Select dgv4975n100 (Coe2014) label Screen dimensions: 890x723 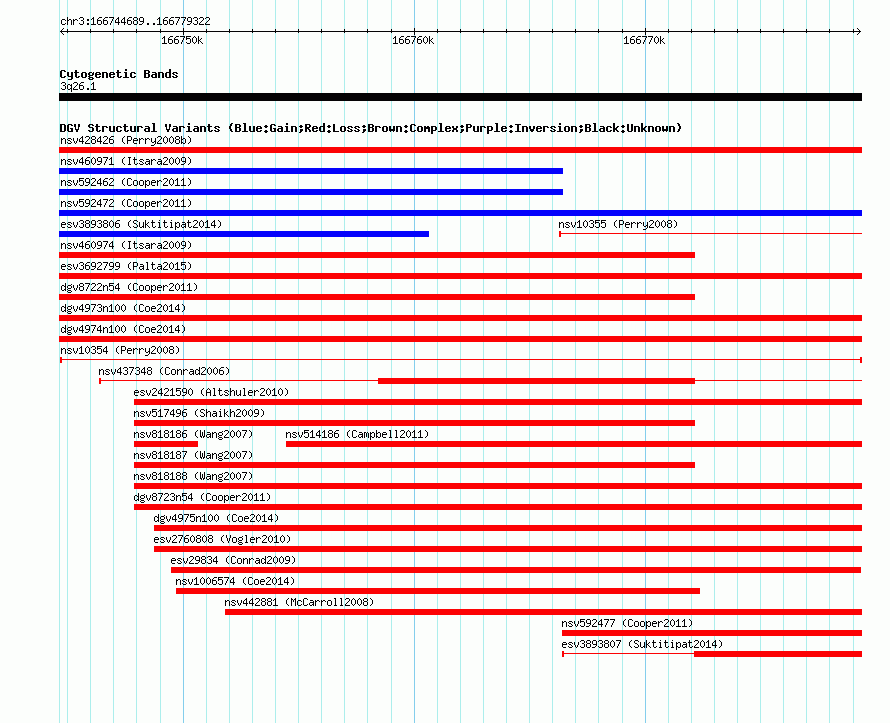216,518
